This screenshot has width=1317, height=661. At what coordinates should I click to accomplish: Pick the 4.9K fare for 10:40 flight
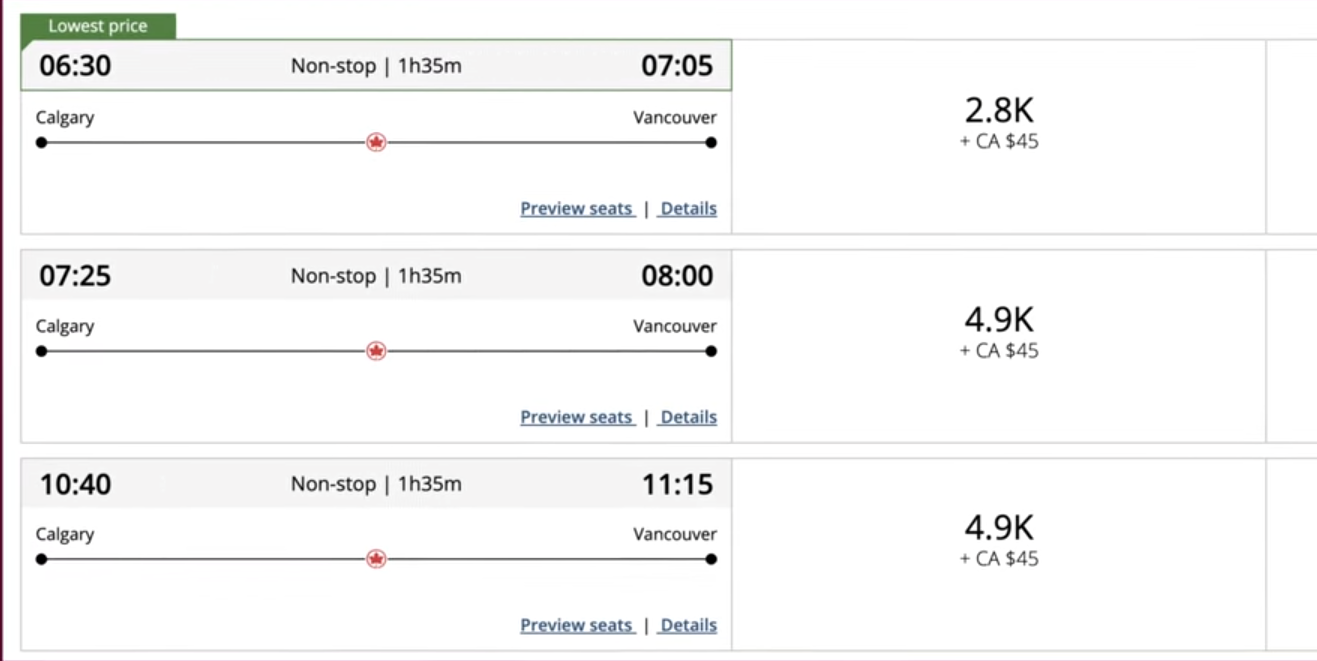point(999,540)
